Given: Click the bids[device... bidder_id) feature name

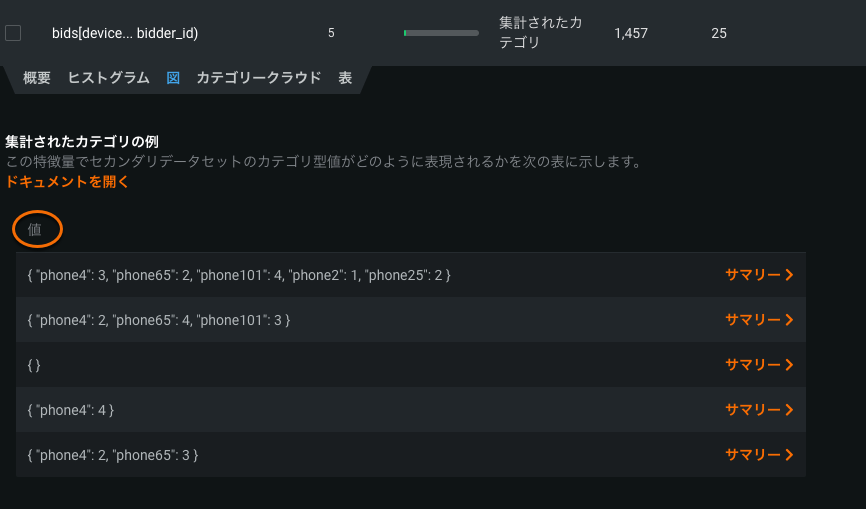Looking at the screenshot, I should (x=125, y=33).
